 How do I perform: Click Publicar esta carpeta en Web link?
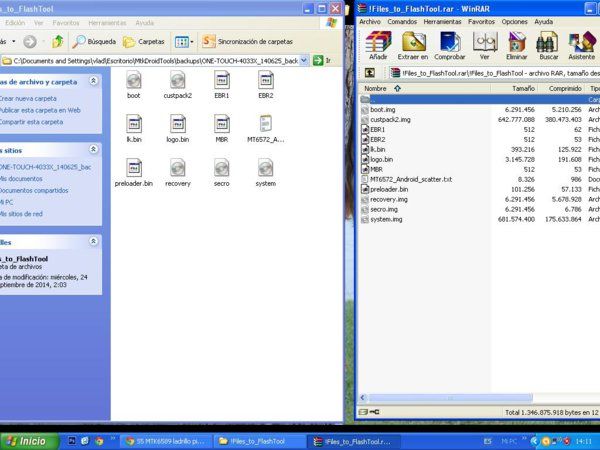coord(40,110)
